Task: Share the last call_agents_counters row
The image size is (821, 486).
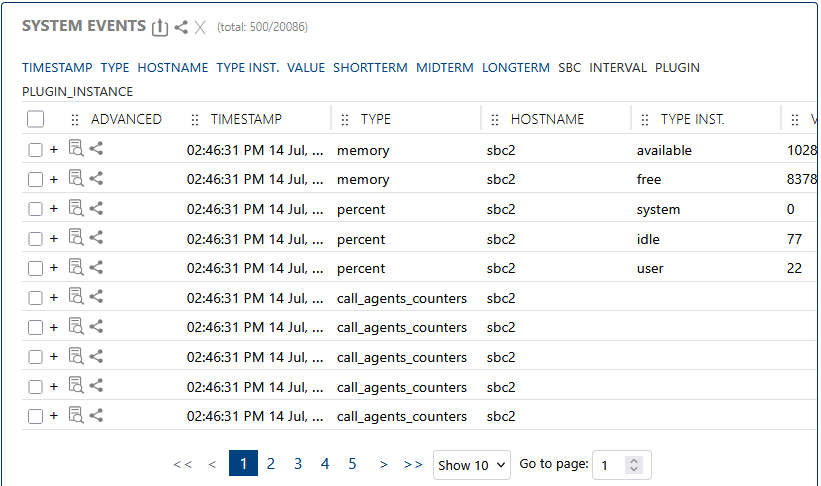Action: [96, 416]
